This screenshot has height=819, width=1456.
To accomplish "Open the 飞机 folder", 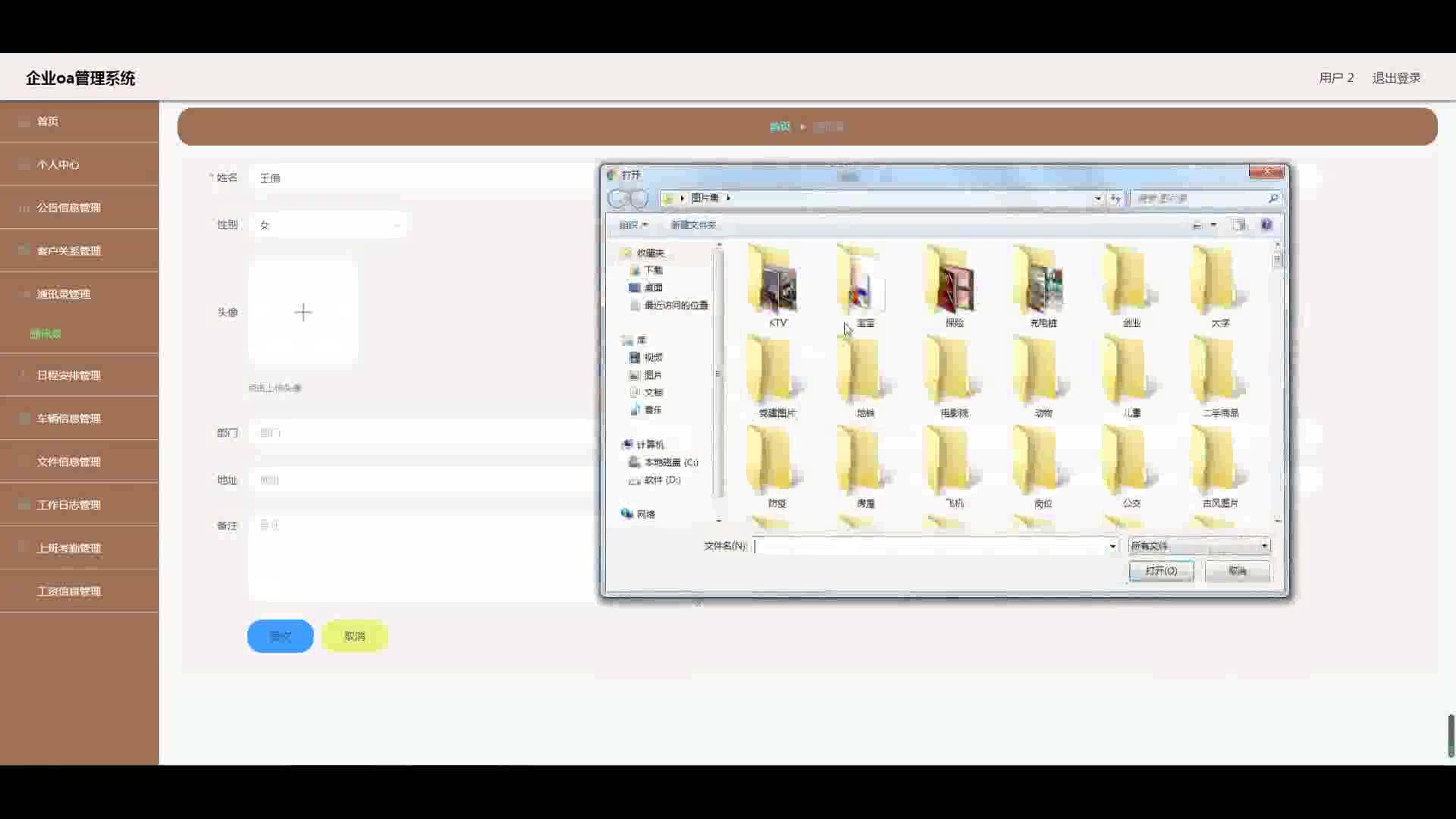I will (x=954, y=467).
